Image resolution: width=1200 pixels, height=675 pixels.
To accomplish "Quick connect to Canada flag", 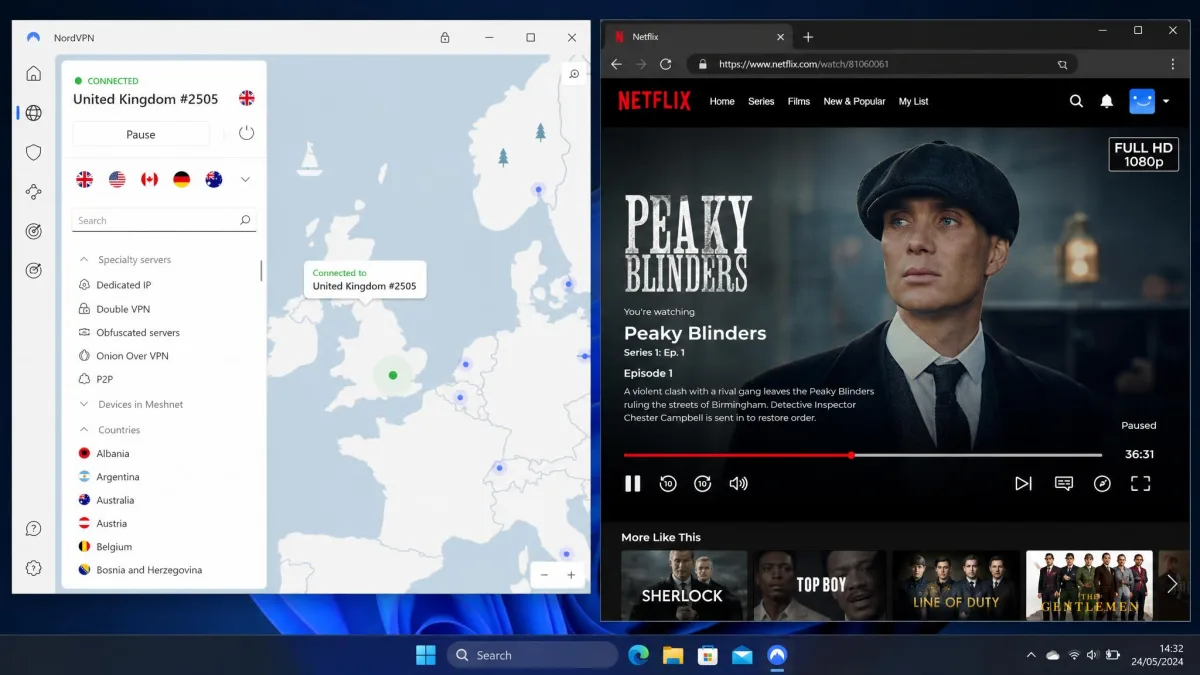I will [x=149, y=179].
